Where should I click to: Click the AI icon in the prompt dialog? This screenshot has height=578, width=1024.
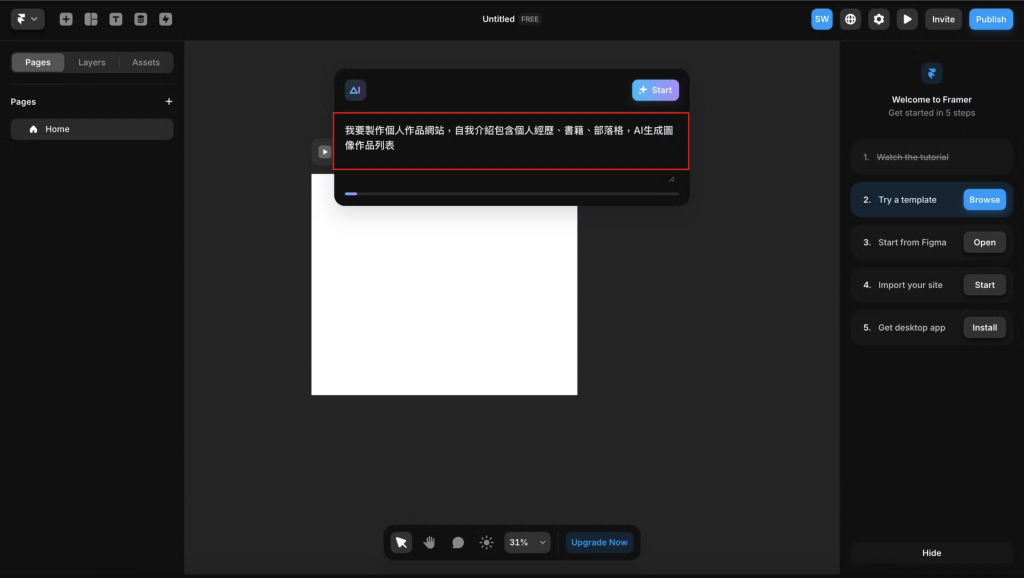[x=355, y=90]
